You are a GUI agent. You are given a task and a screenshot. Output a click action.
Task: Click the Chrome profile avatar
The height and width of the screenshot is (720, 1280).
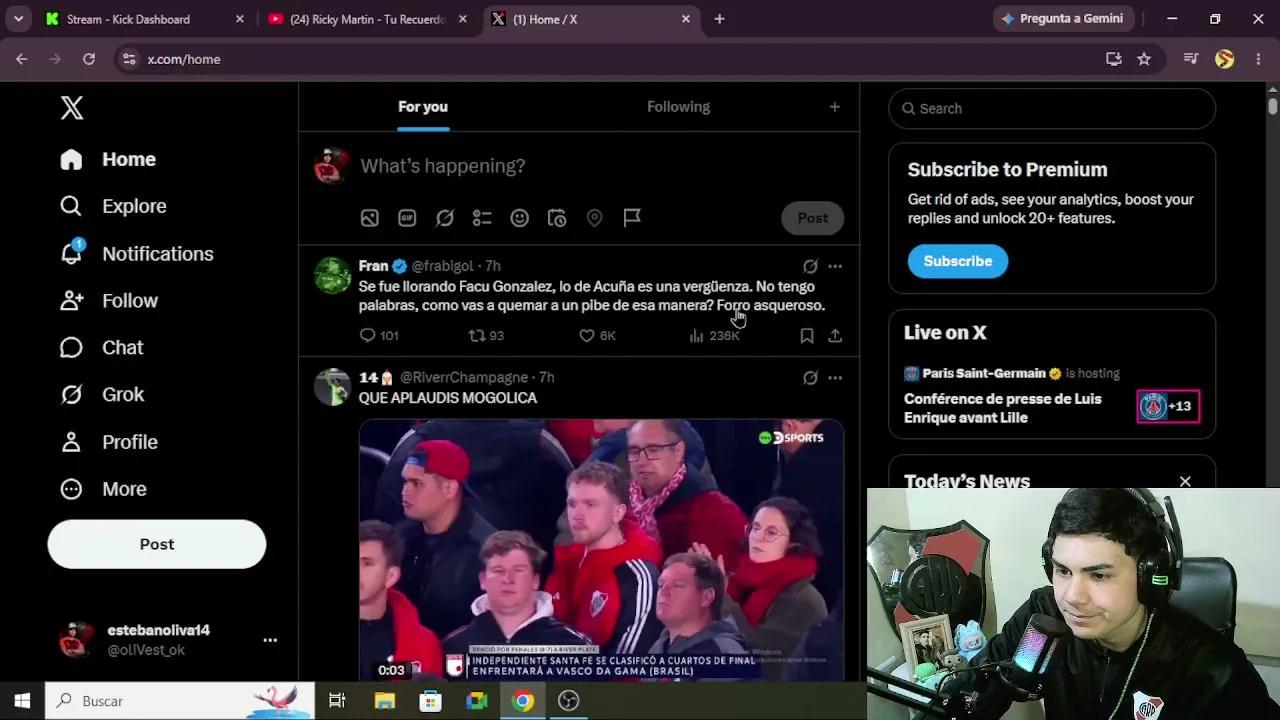[x=1225, y=59]
